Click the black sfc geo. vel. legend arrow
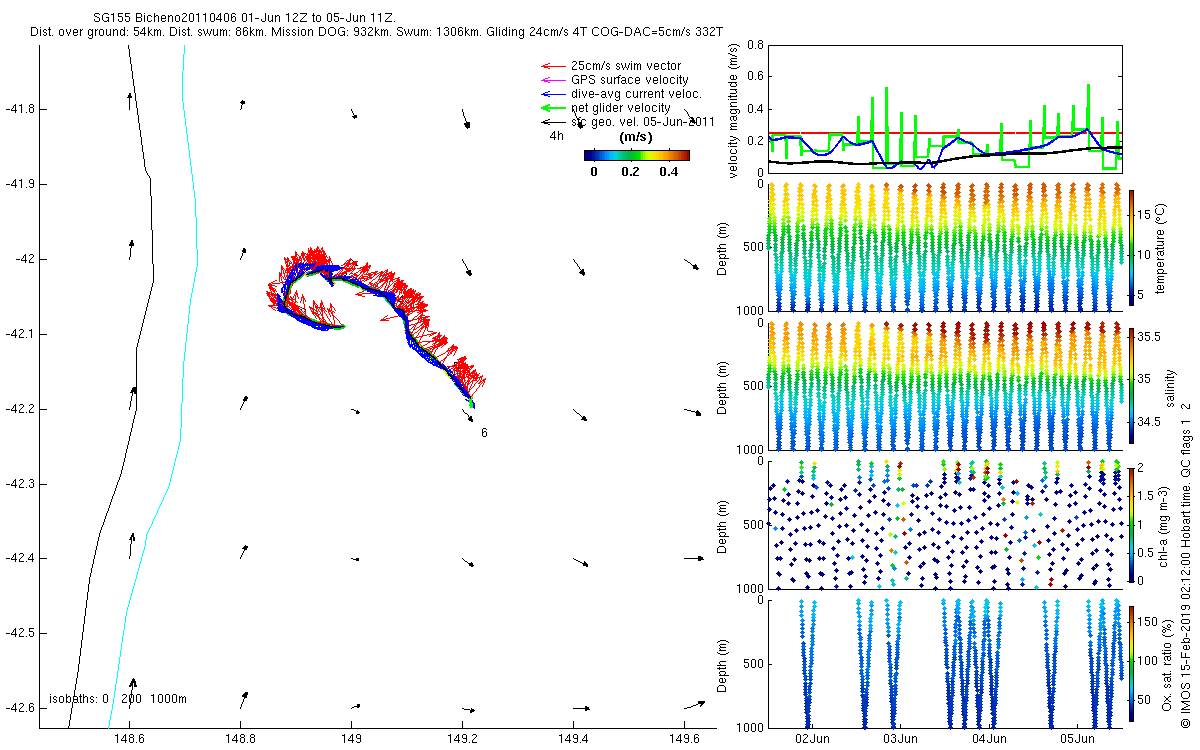Viewport: 1200px width, 750px height. [x=553, y=122]
